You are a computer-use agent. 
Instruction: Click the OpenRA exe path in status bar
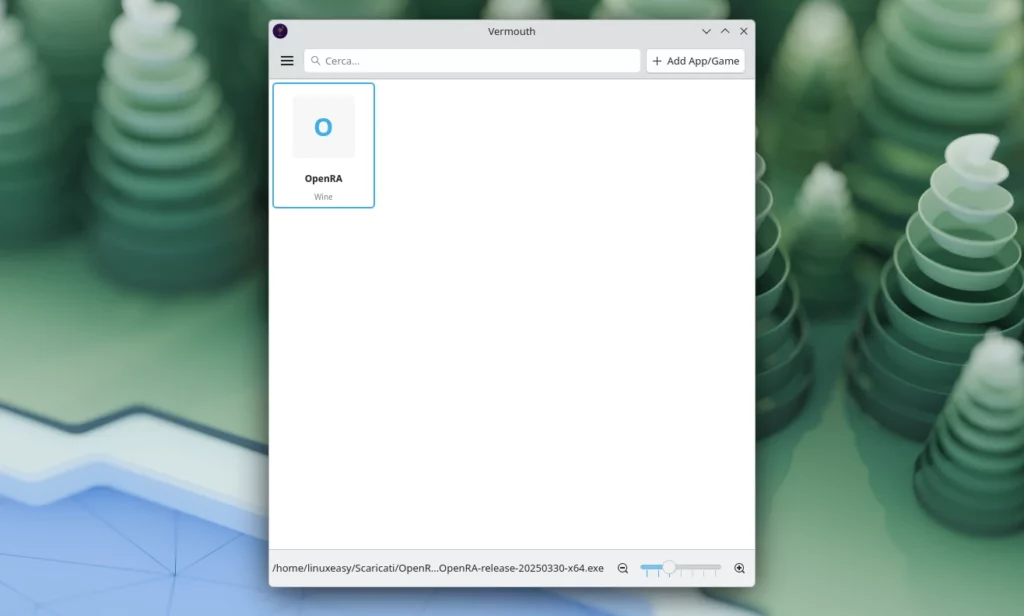[438, 568]
